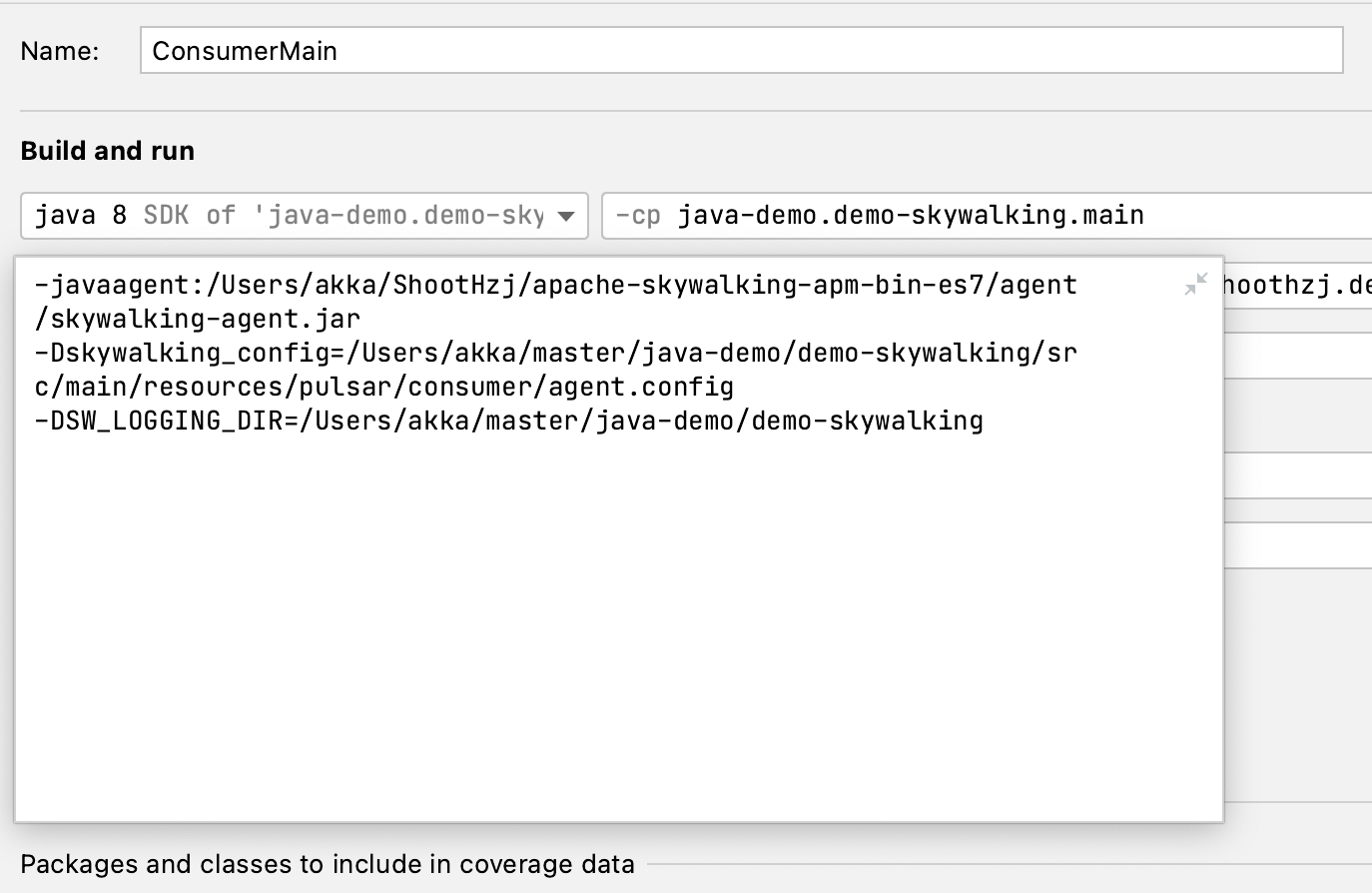
Task: Click 'Packages and classes to include in coverage data'
Action: coord(328,864)
